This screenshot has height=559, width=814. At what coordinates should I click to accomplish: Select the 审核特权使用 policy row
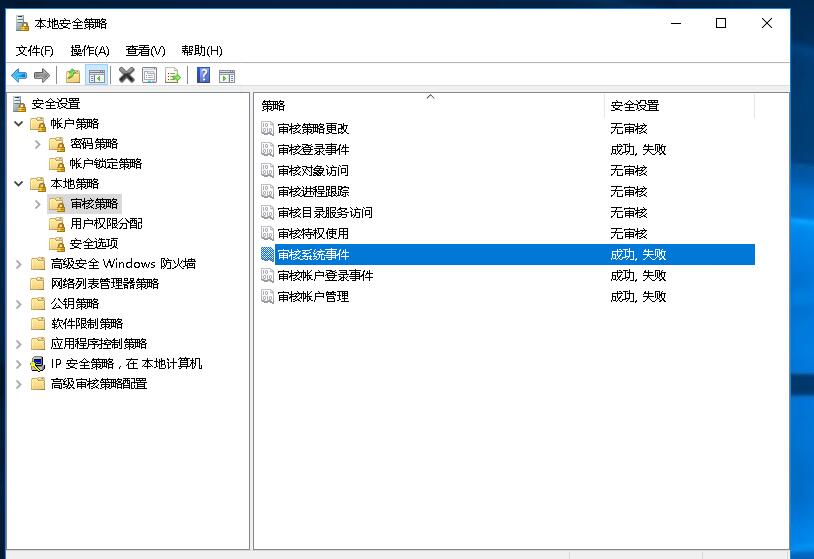pos(508,233)
